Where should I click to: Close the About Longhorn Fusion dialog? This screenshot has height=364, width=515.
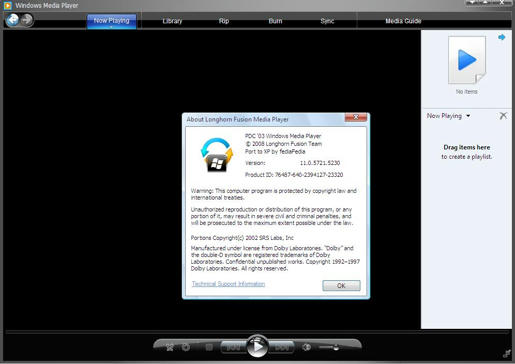pyautogui.click(x=356, y=117)
